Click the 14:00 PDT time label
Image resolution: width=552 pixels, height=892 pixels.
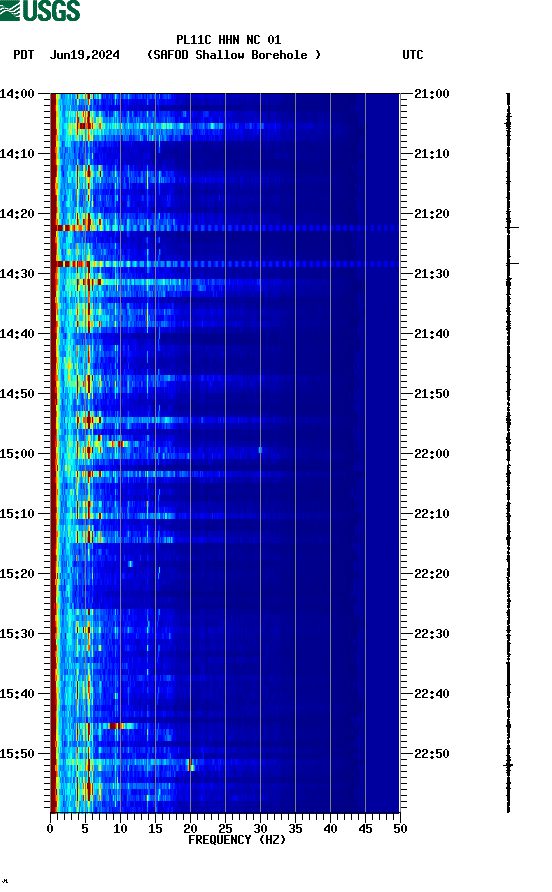[x=17, y=93]
